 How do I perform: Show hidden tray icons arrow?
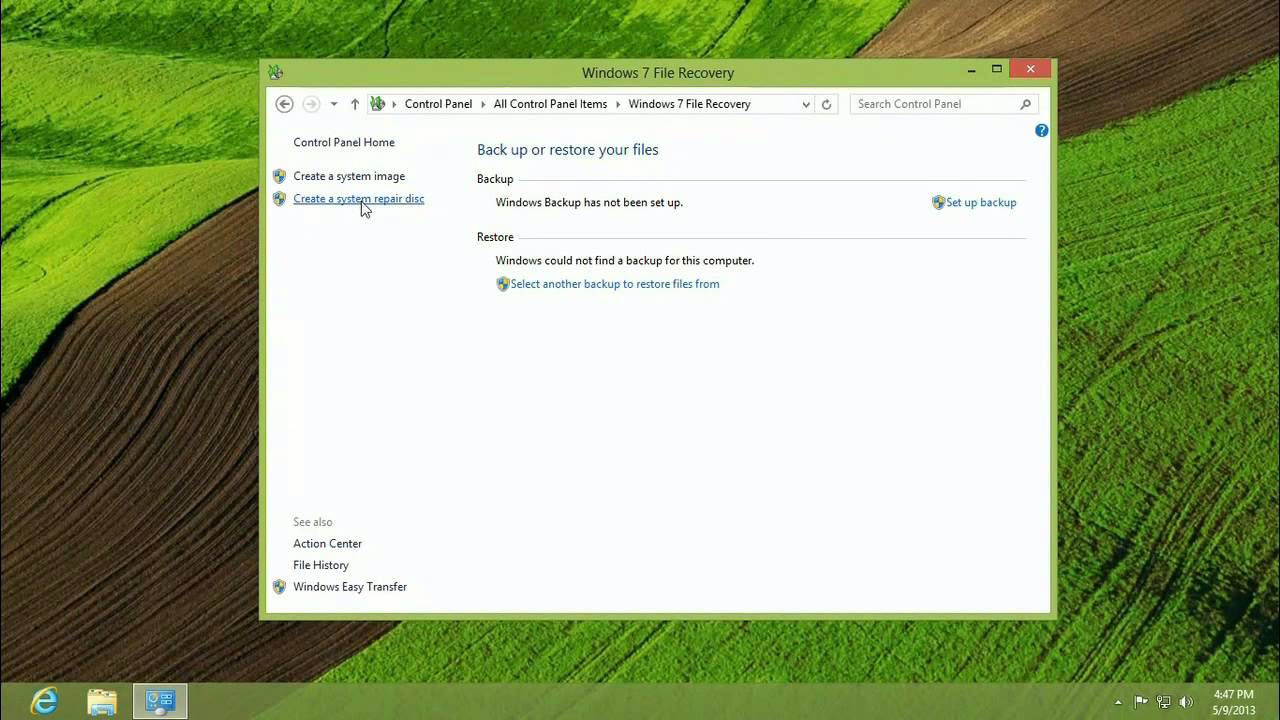pyautogui.click(x=1118, y=702)
